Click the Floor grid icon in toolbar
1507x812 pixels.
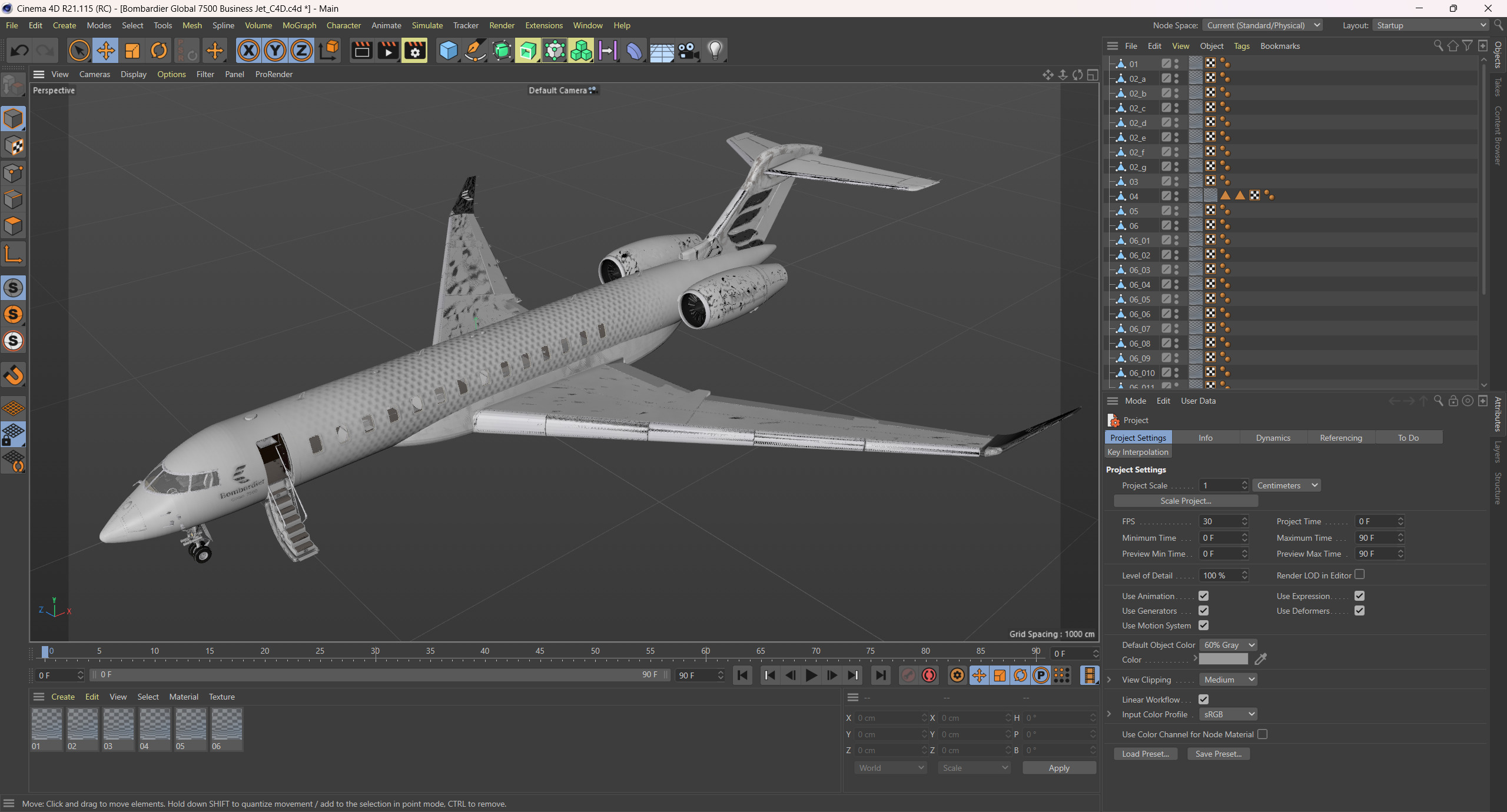[x=662, y=51]
